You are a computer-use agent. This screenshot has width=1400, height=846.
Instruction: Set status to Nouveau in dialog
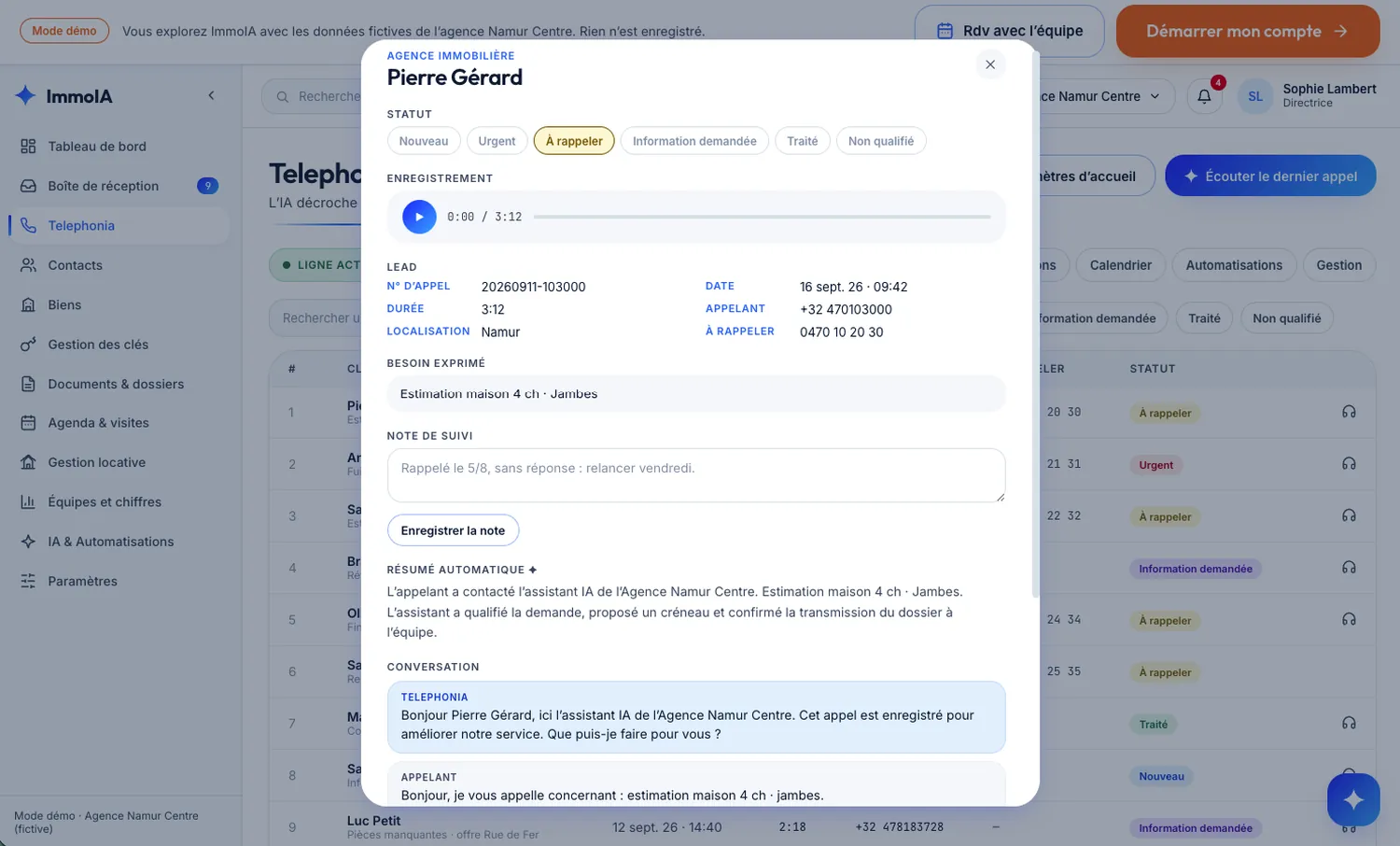[424, 141]
